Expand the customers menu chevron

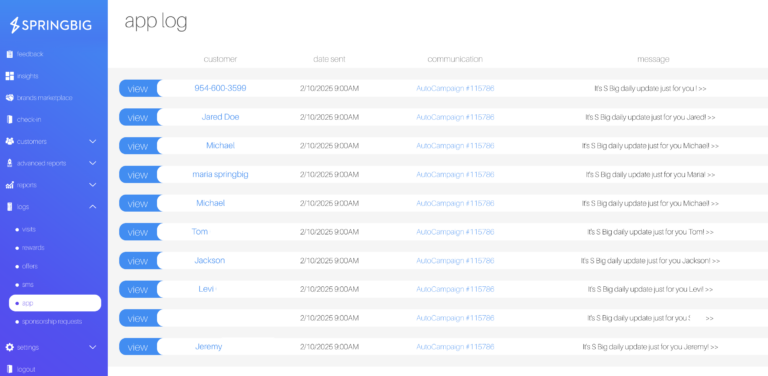coord(93,141)
